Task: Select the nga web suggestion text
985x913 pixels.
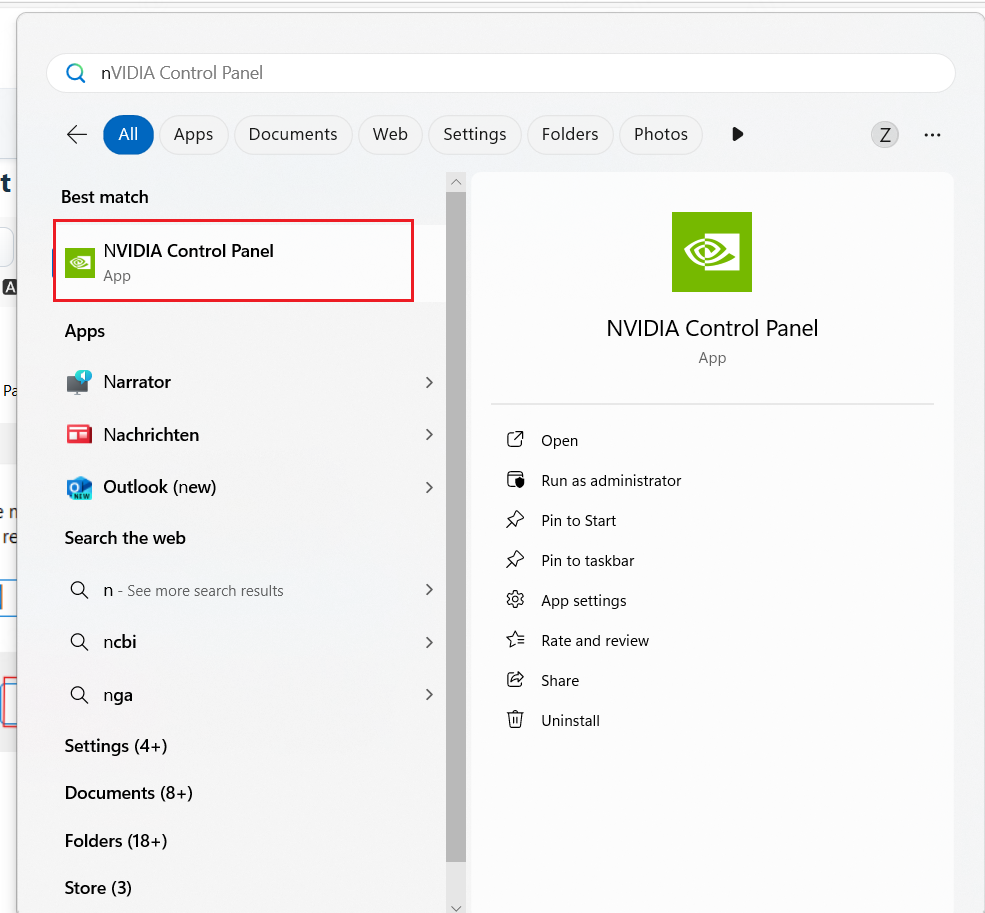Action: click(117, 696)
